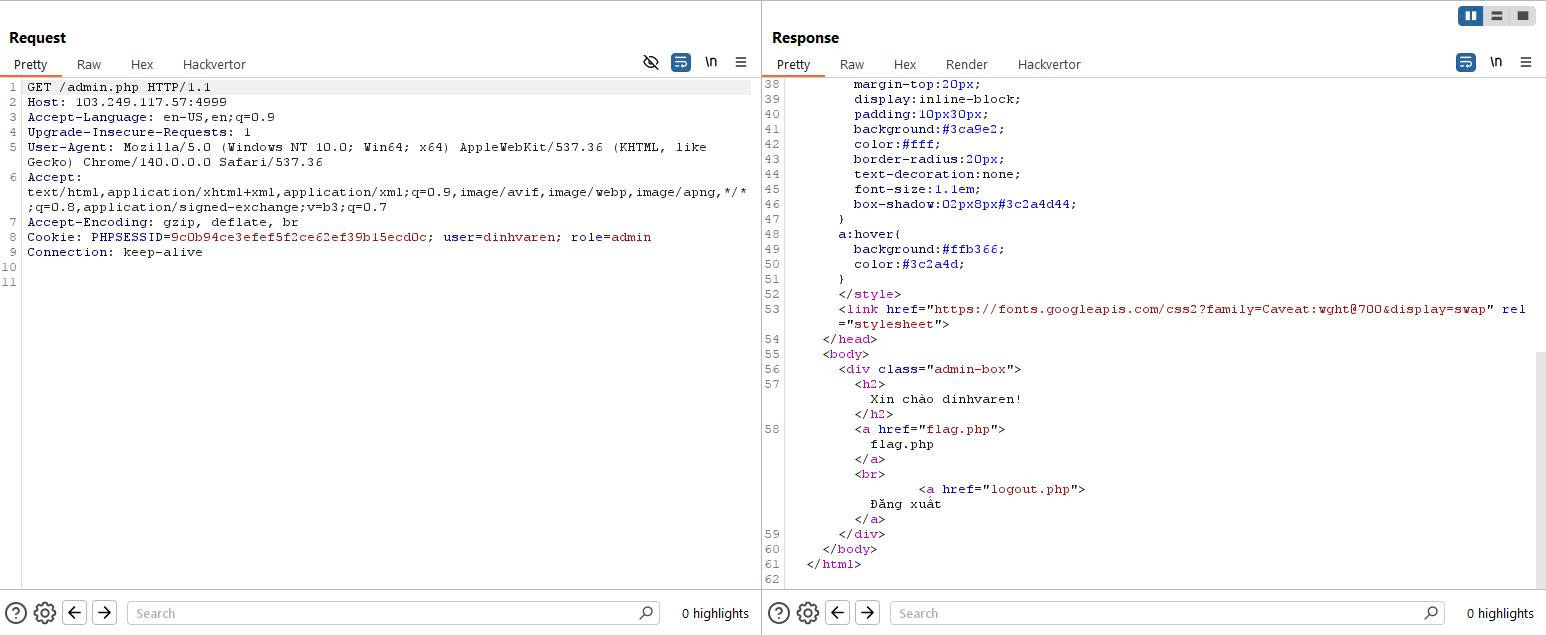
Task: Click the Request panel title
Action: (37, 37)
